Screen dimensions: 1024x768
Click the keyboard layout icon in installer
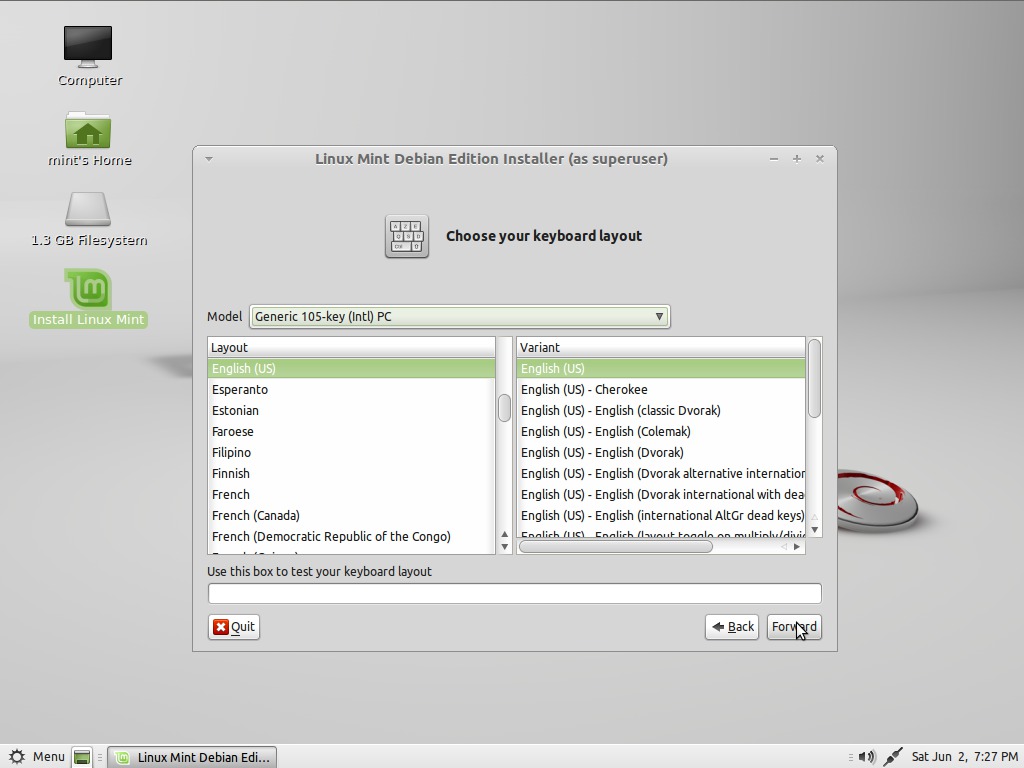tap(407, 236)
